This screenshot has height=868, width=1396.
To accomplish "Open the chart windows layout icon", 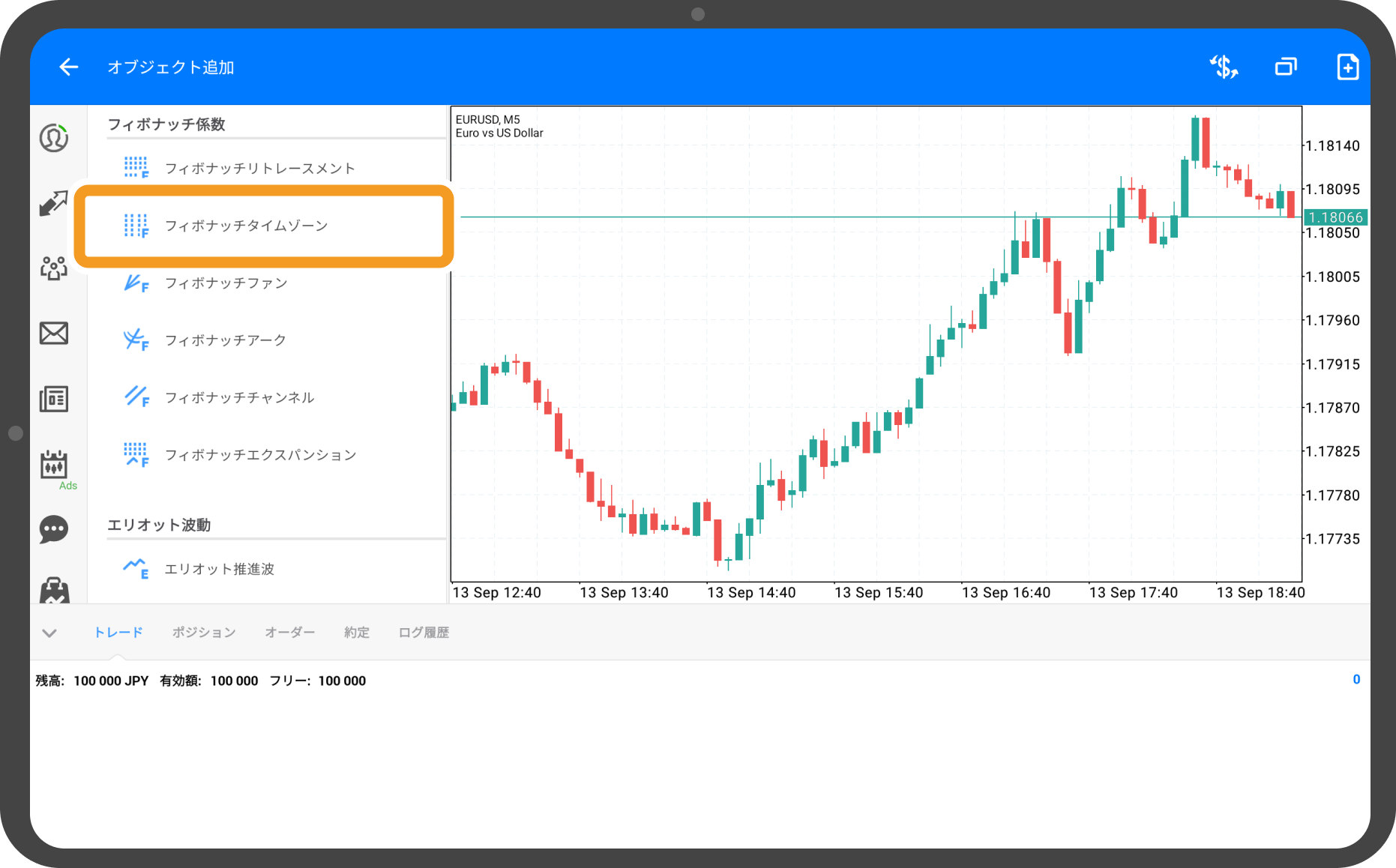I will tap(1286, 67).
